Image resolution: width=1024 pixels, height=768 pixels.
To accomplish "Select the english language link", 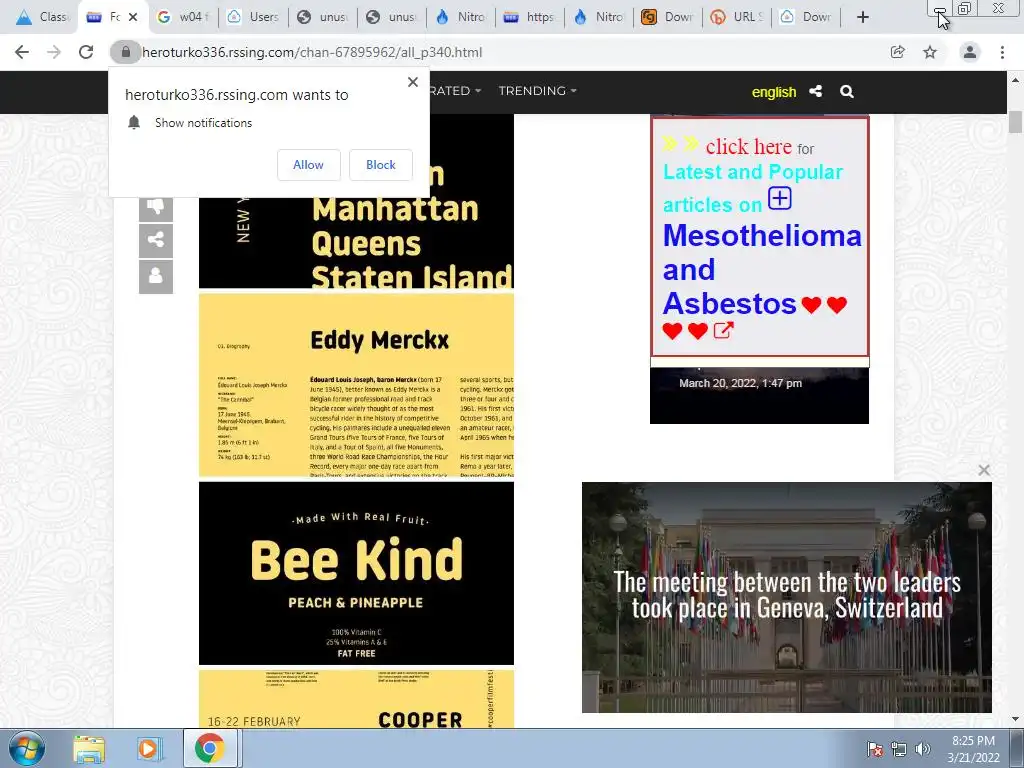I will point(774,92).
